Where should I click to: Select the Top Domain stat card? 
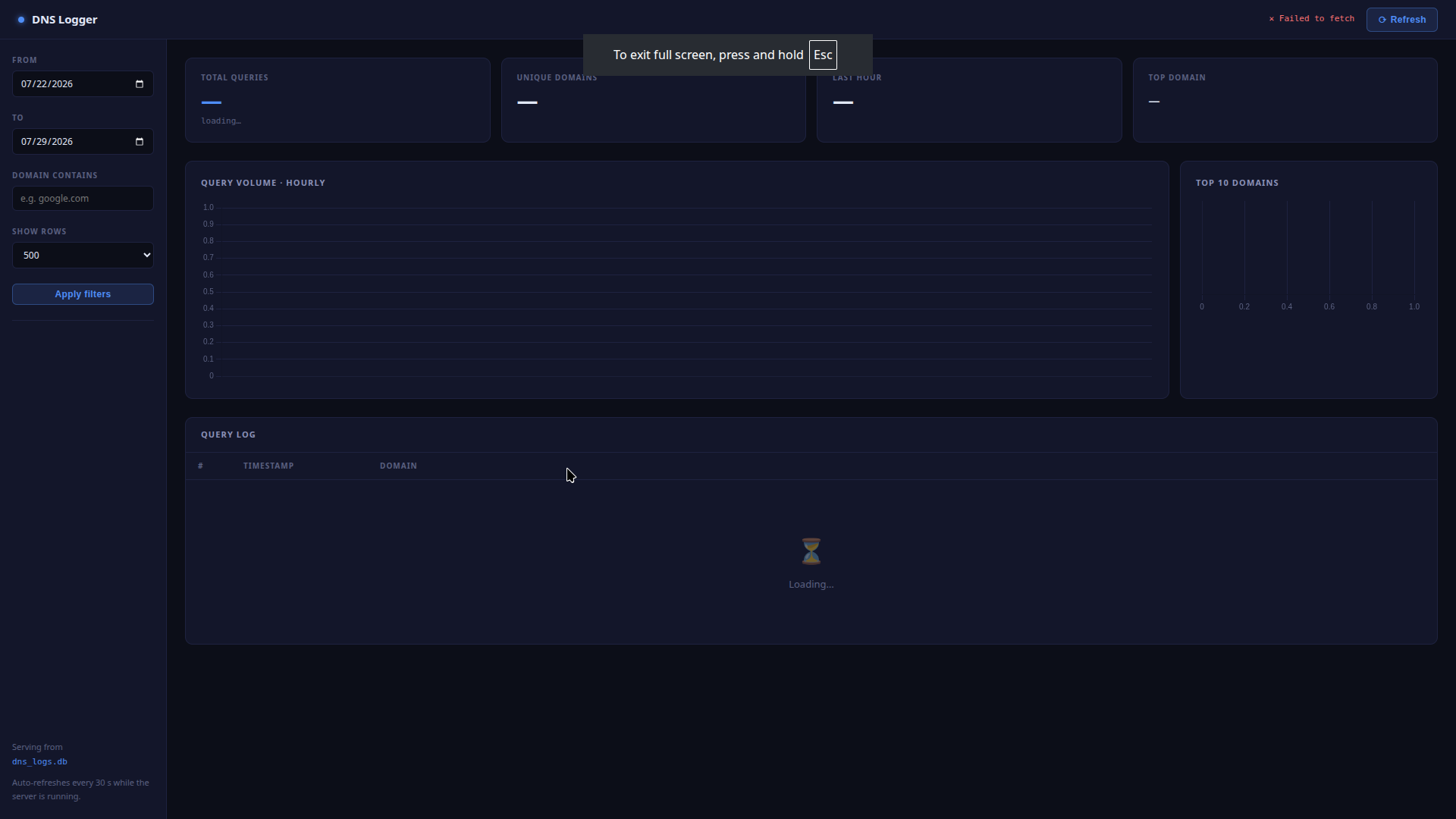[1285, 100]
